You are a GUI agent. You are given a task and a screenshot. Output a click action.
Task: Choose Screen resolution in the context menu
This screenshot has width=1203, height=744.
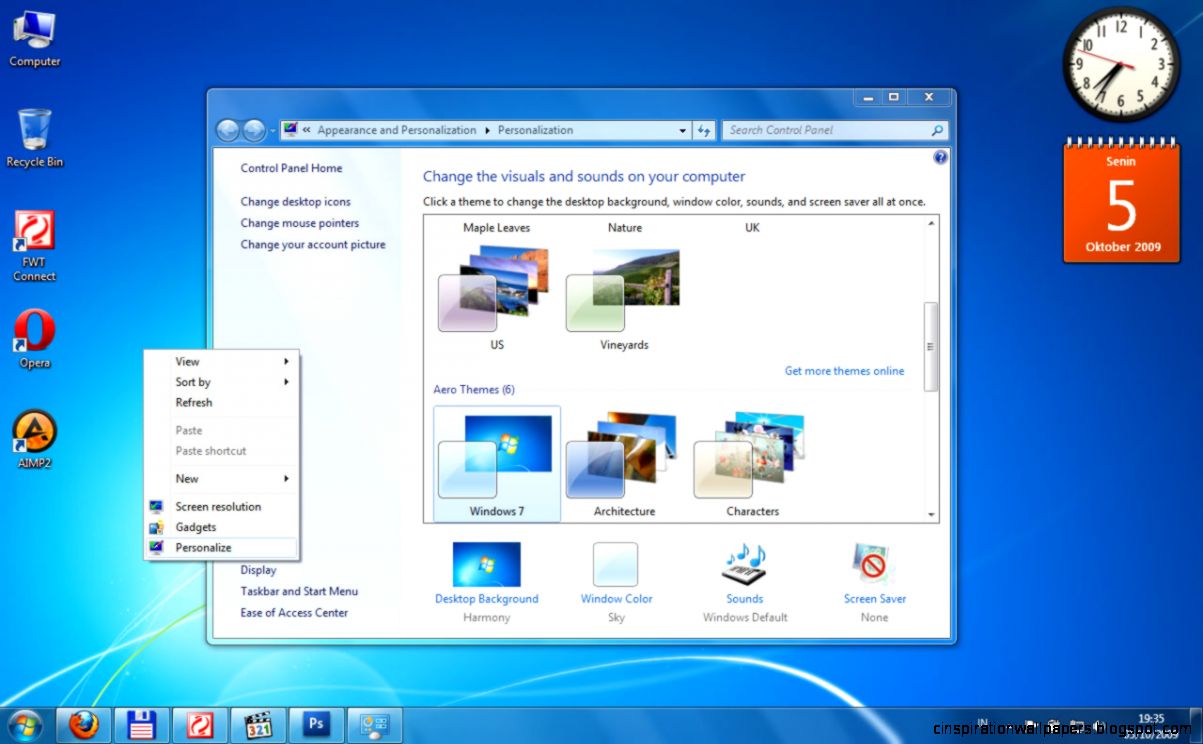click(x=222, y=506)
